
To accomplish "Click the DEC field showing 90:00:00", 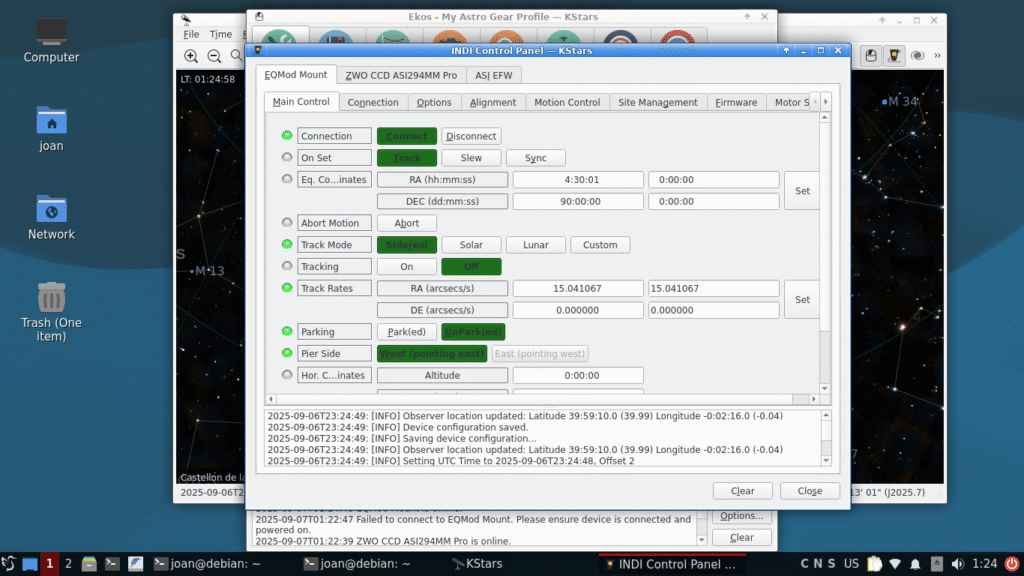I will click(x=578, y=201).
